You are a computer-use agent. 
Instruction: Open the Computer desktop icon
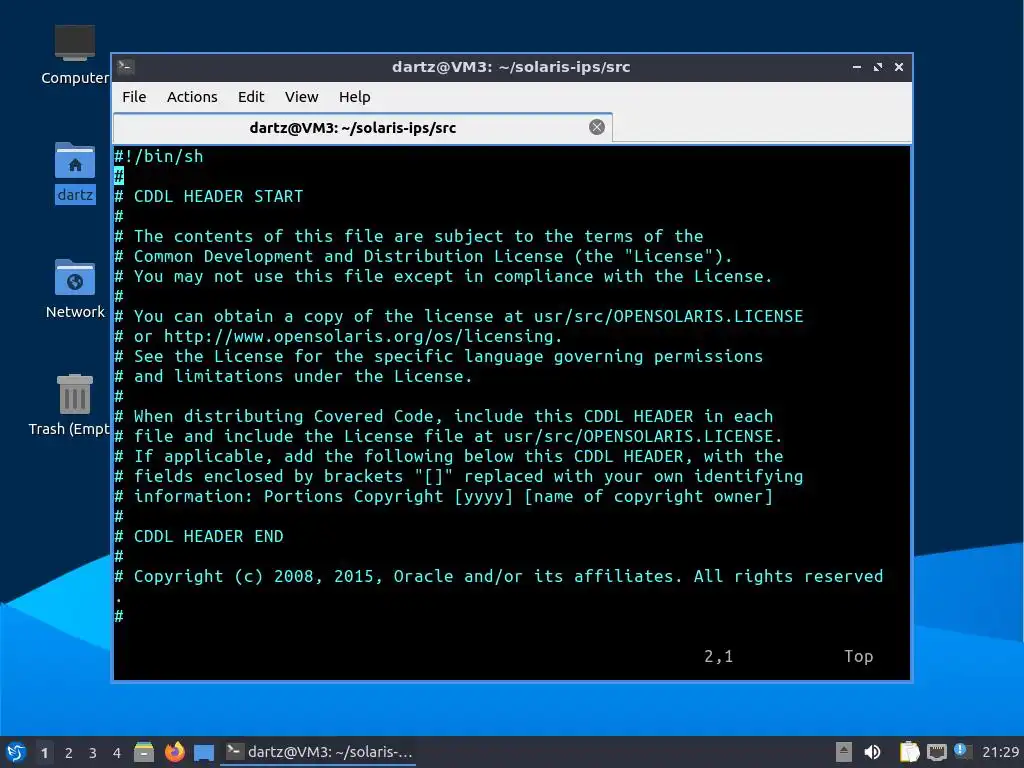(x=74, y=55)
